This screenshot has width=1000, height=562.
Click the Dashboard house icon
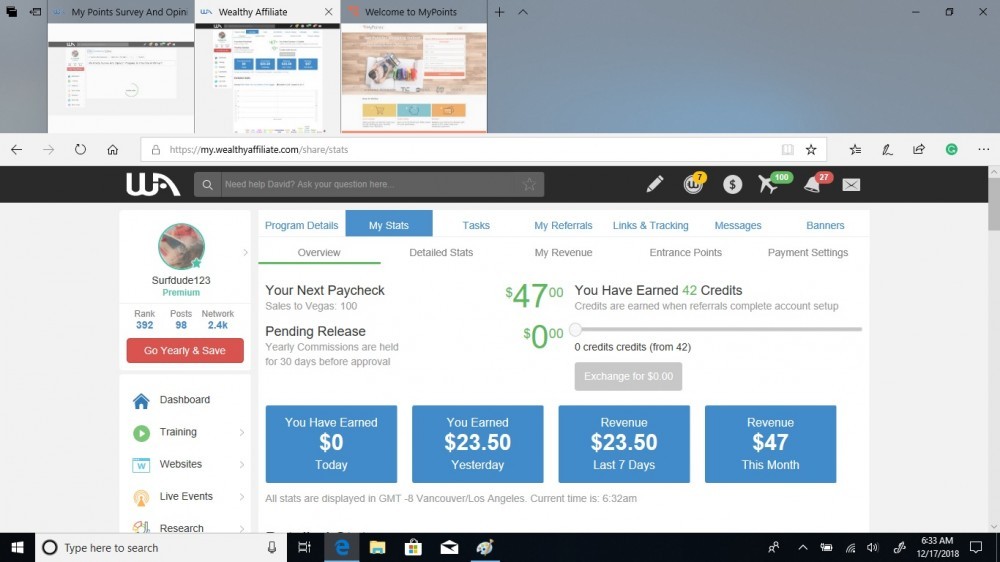(141, 400)
